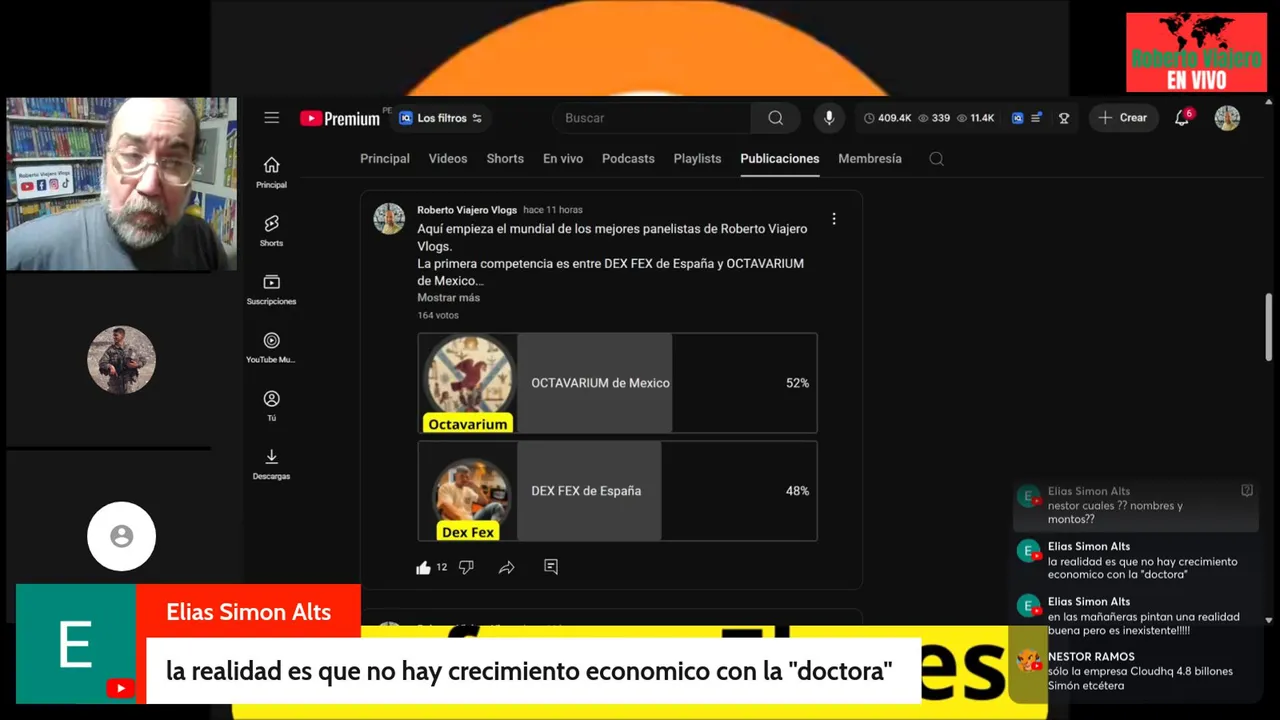Dislike the post with thumbs down

(466, 567)
